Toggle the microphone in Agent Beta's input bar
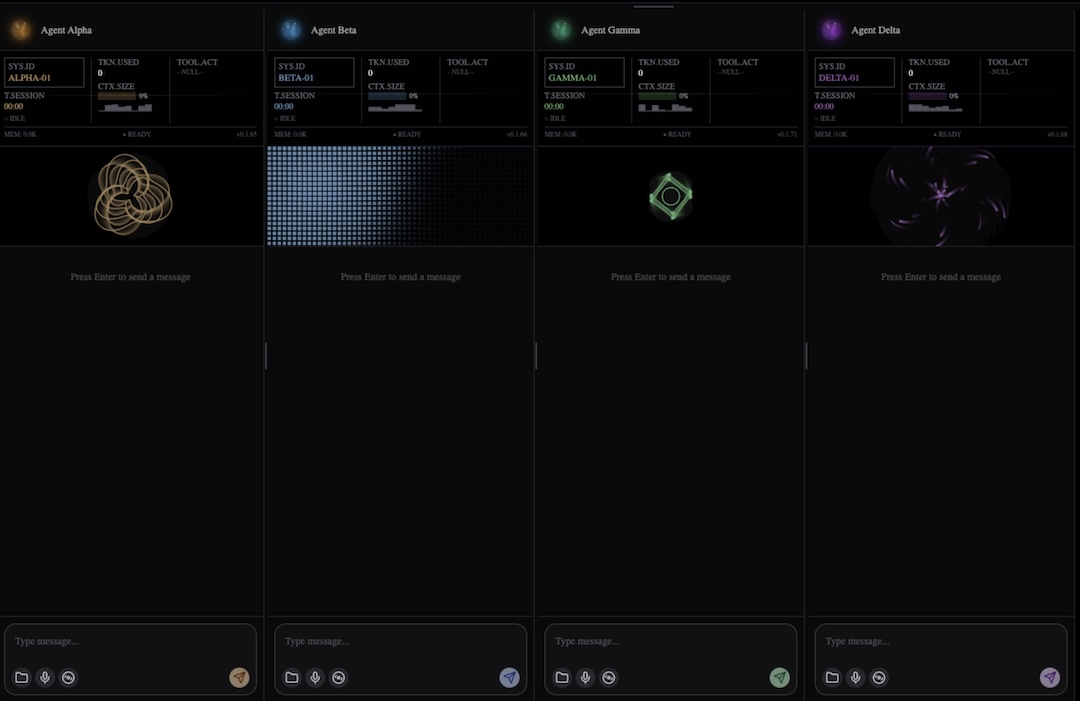1080x701 pixels. 315,677
